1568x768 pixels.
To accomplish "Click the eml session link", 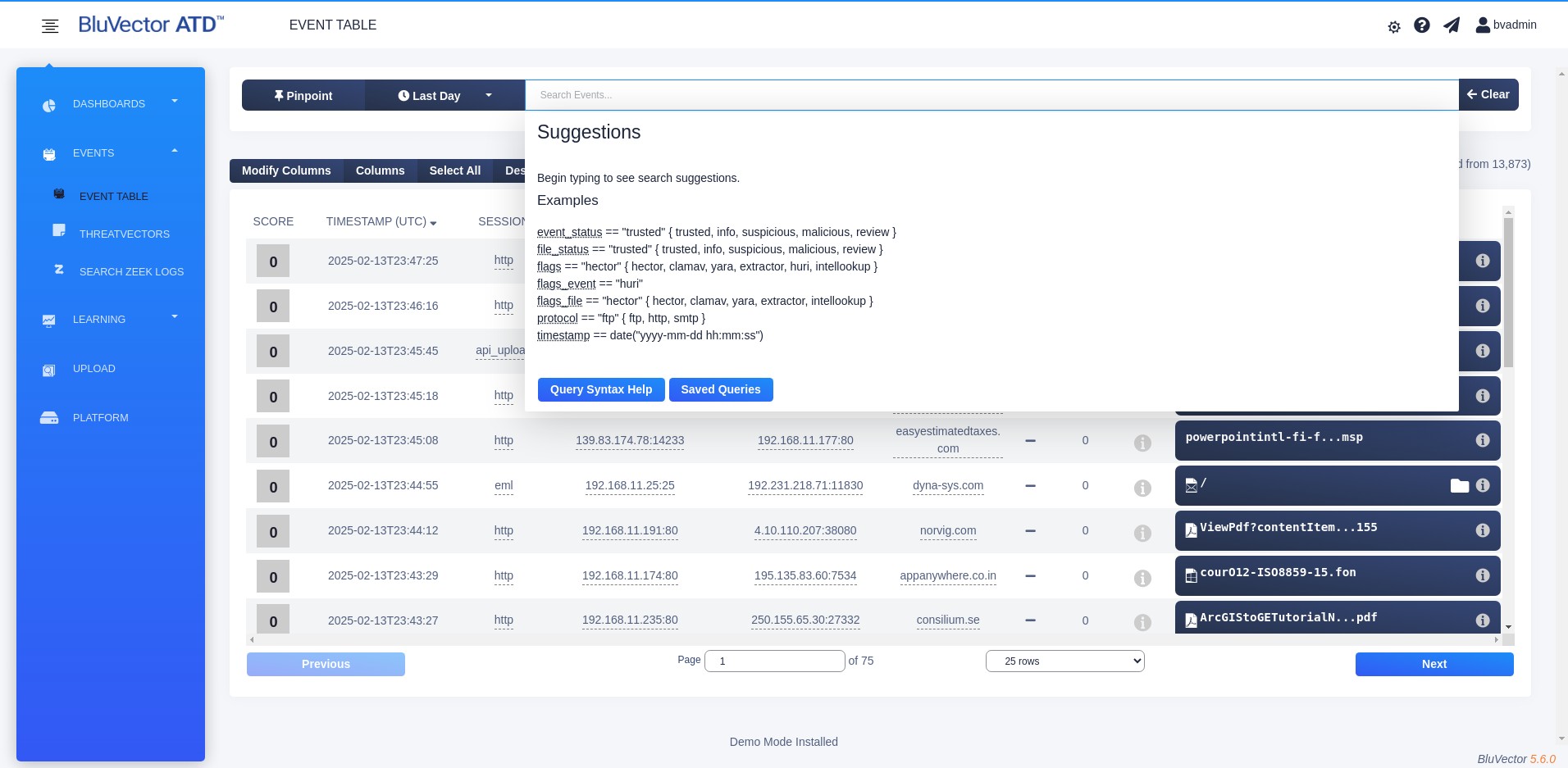I will pos(504,485).
